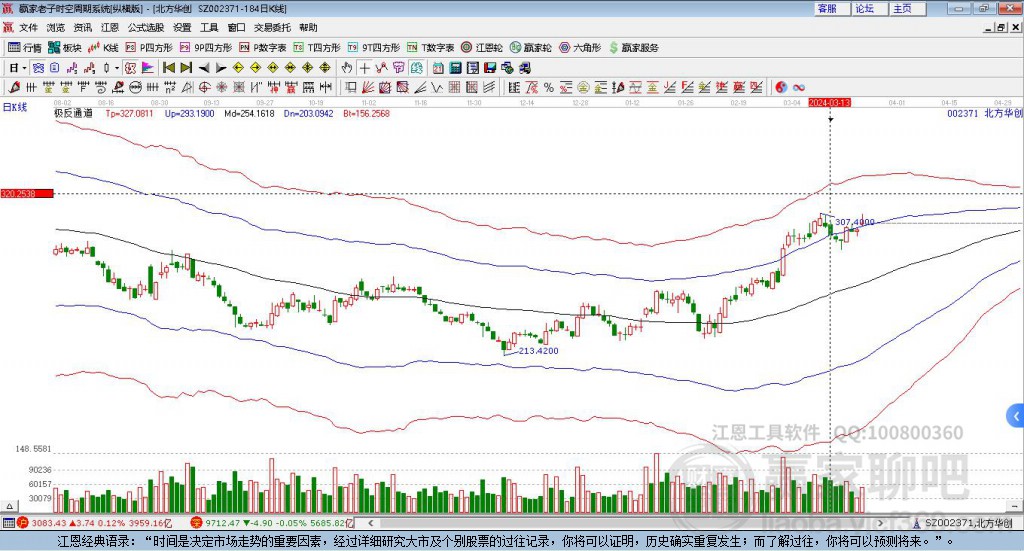This screenshot has width=1024, height=551.
Task: Click the Tp=327.0811 value
Action: tap(129, 114)
